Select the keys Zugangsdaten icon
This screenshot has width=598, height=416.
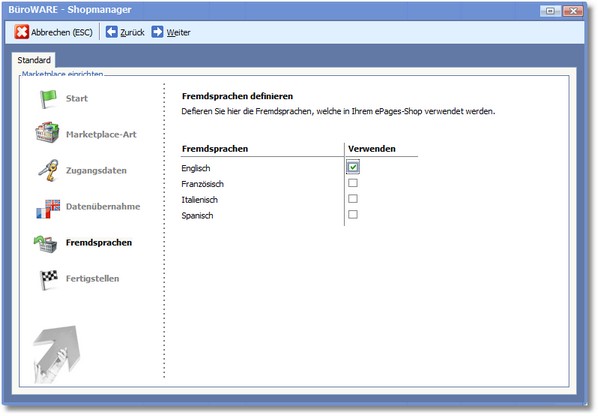click(48, 170)
